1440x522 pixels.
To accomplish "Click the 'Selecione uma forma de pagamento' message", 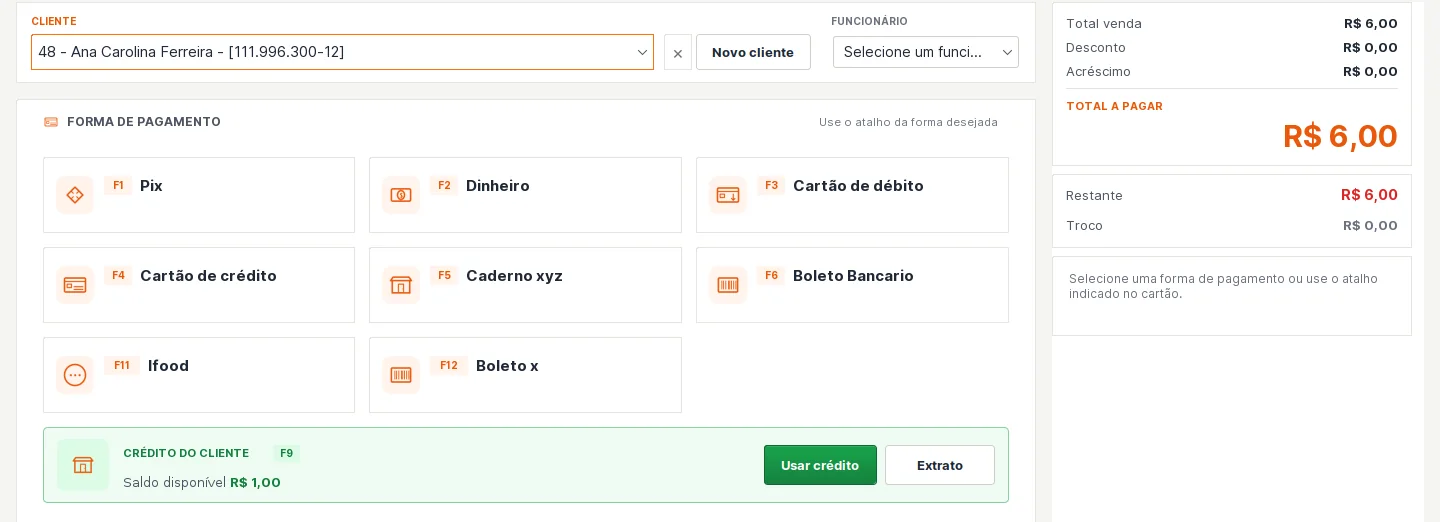I will (x=1223, y=286).
